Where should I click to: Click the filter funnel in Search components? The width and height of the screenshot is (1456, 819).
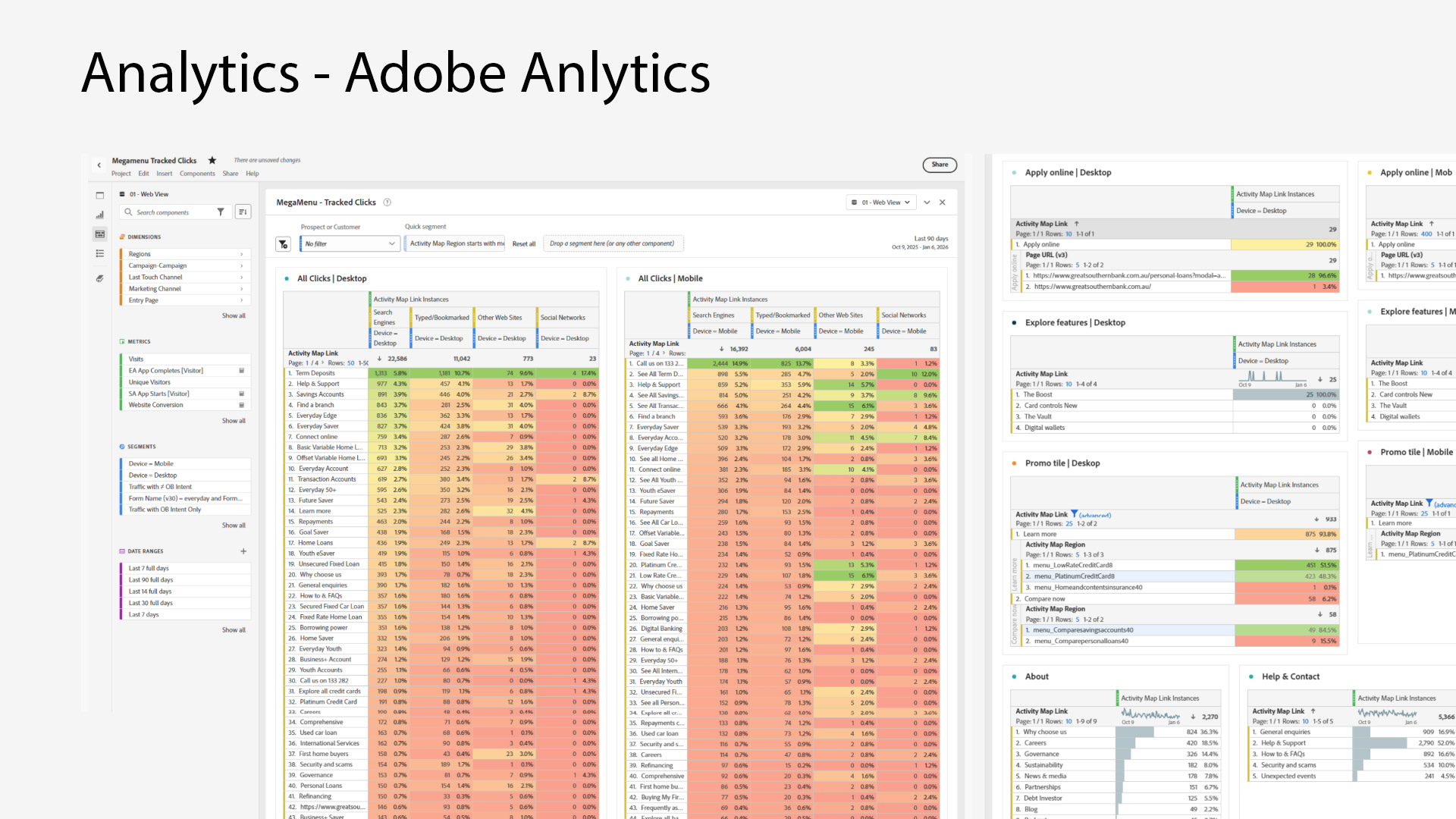tap(221, 212)
